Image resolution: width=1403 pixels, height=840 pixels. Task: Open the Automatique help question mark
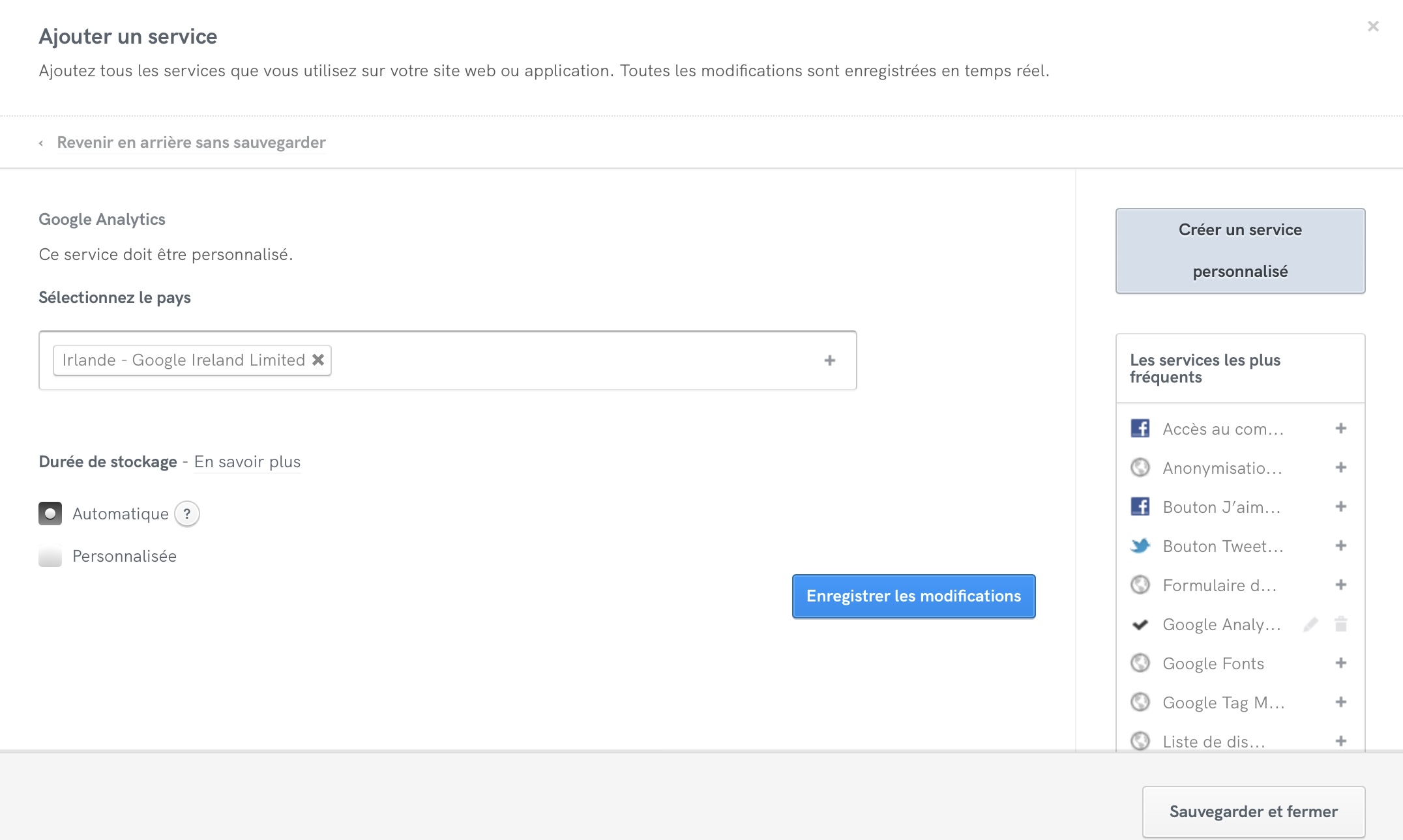coord(187,514)
